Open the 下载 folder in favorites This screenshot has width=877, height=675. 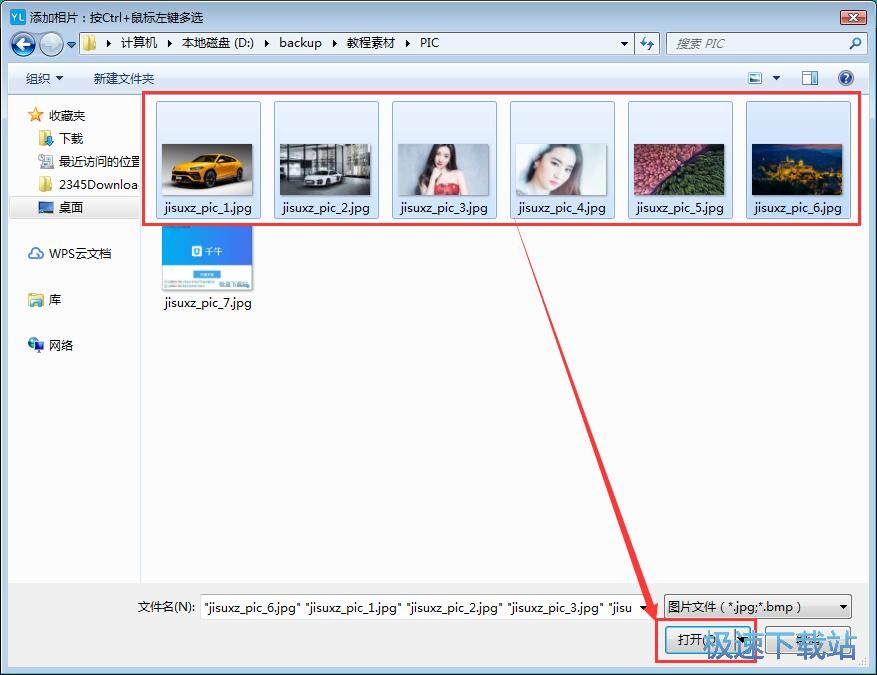(71, 139)
